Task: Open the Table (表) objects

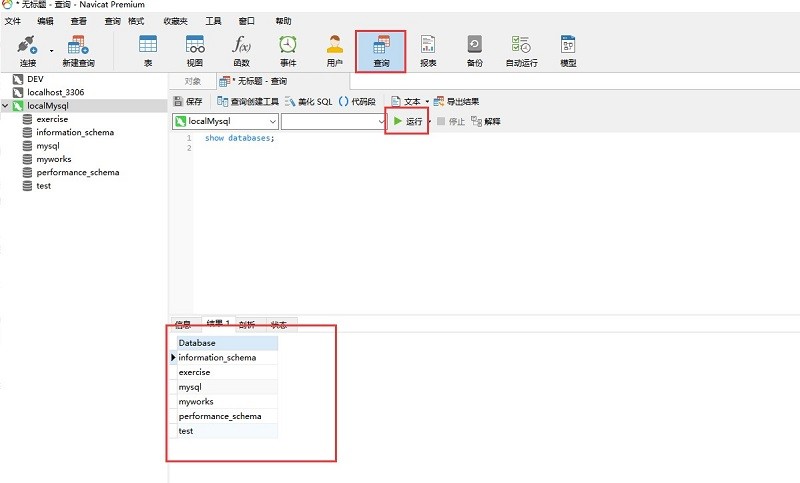Action: [x=148, y=51]
